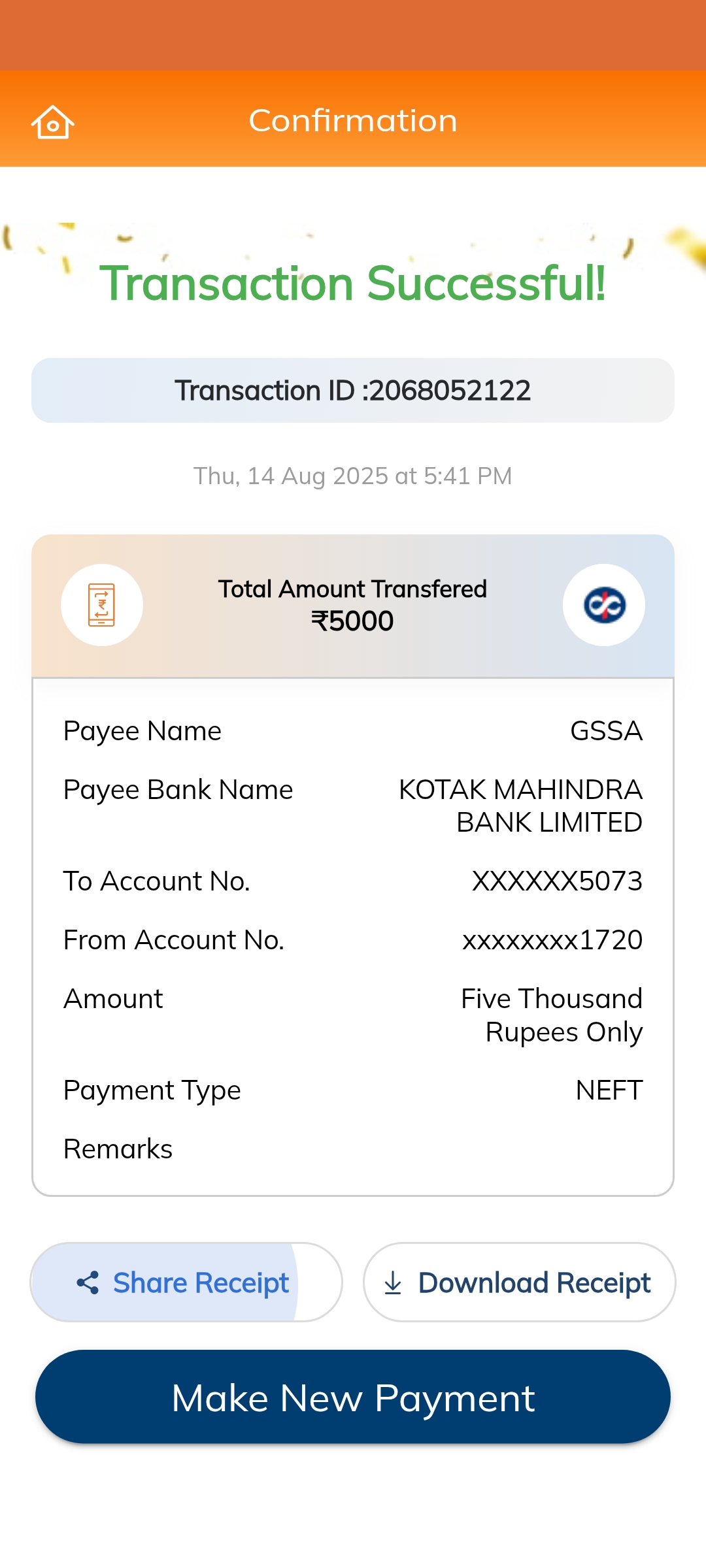This screenshot has width=706, height=1568.
Task: Tap the Transaction ID 2068052122 banner
Action: [353, 391]
